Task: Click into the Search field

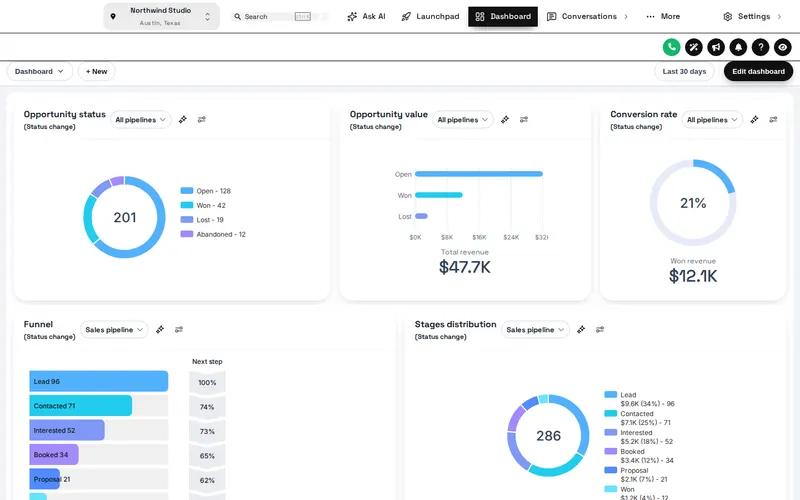Action: (x=279, y=17)
